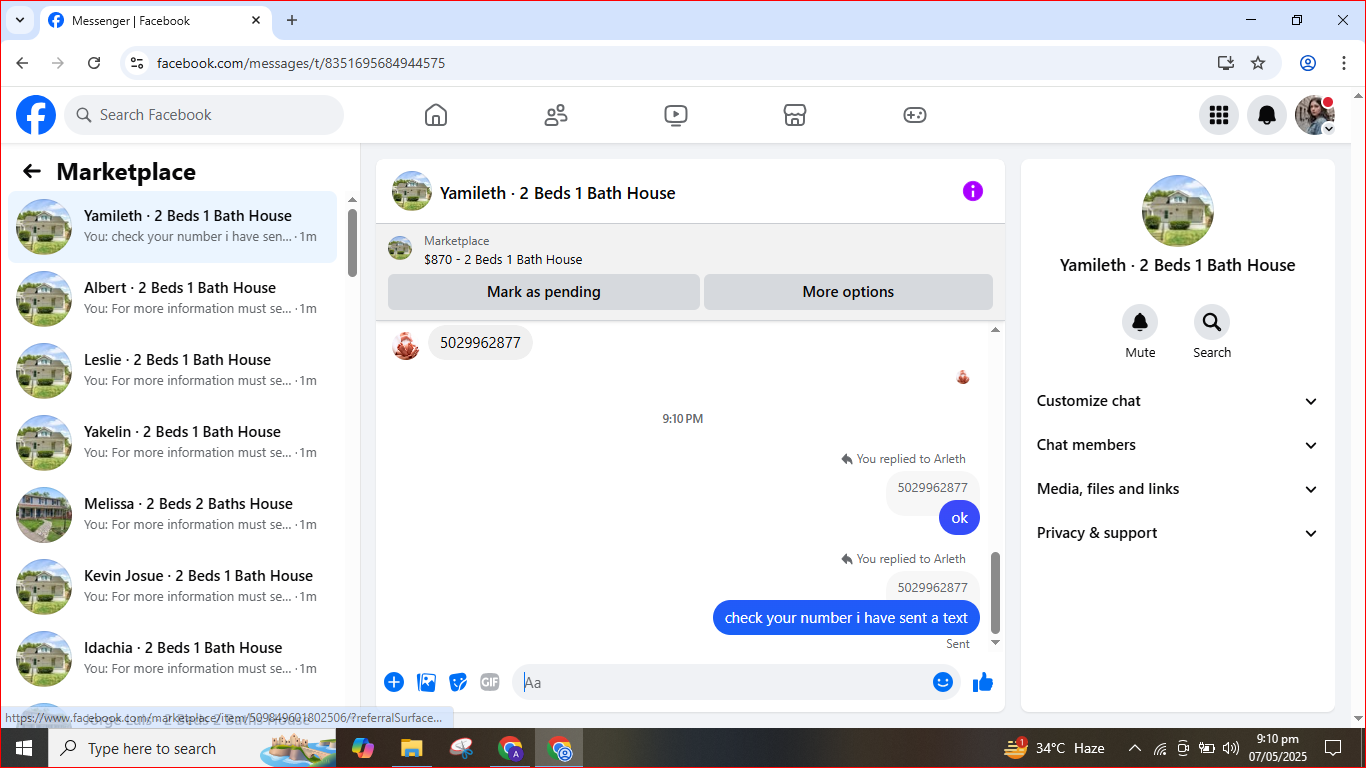The height and width of the screenshot is (768, 1366).
Task: Choose a sticker icon in composer
Action: tap(458, 682)
